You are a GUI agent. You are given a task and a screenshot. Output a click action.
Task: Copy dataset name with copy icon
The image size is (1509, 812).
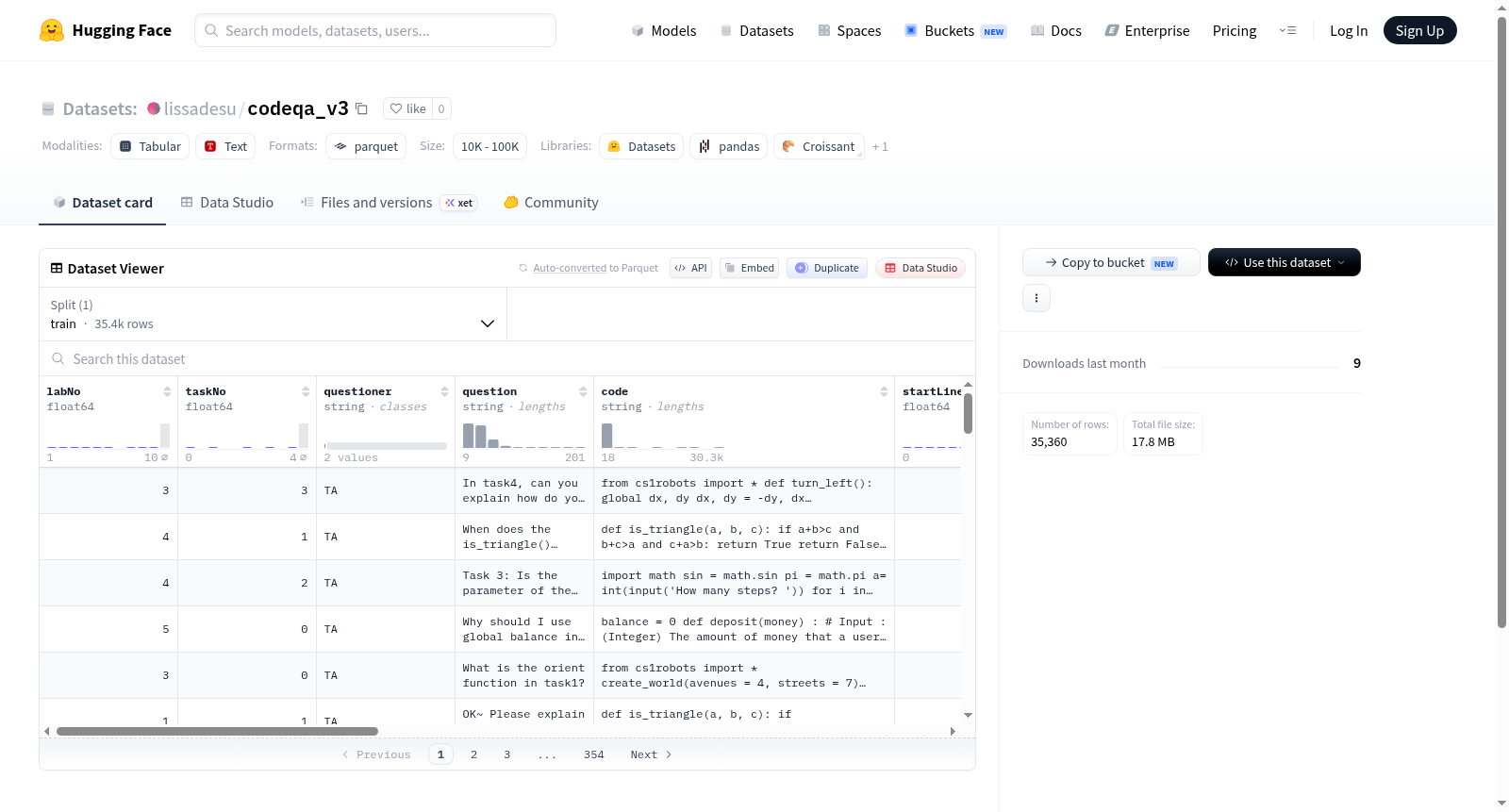[x=361, y=108]
